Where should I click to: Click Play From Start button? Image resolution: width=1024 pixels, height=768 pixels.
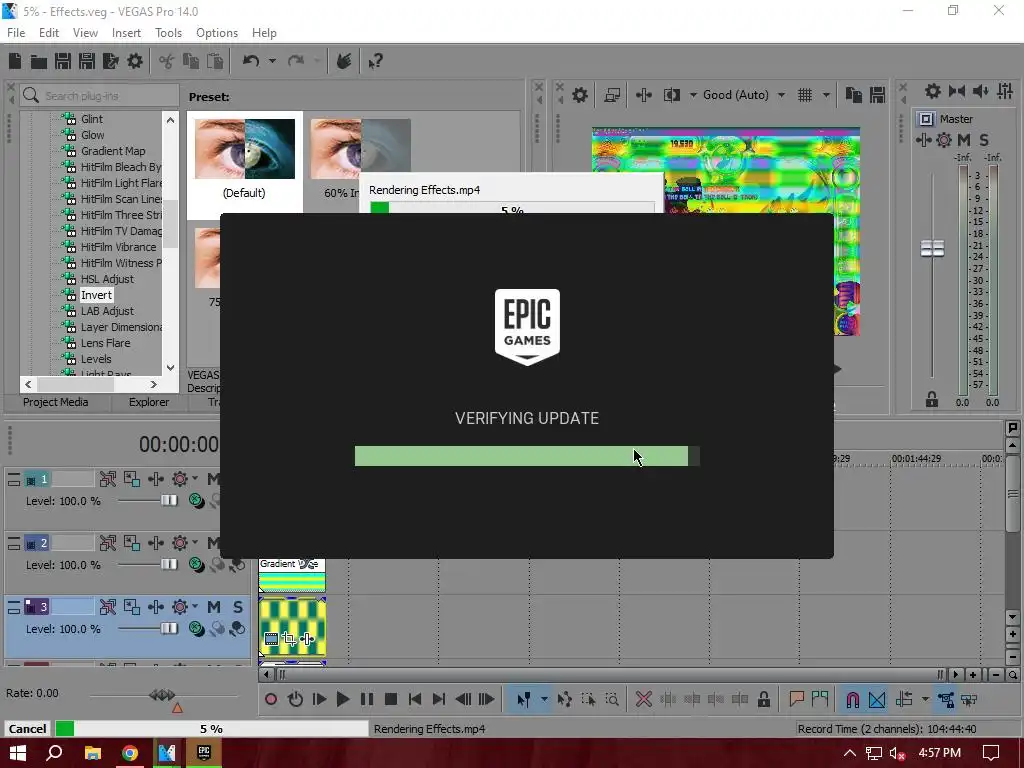pos(319,699)
